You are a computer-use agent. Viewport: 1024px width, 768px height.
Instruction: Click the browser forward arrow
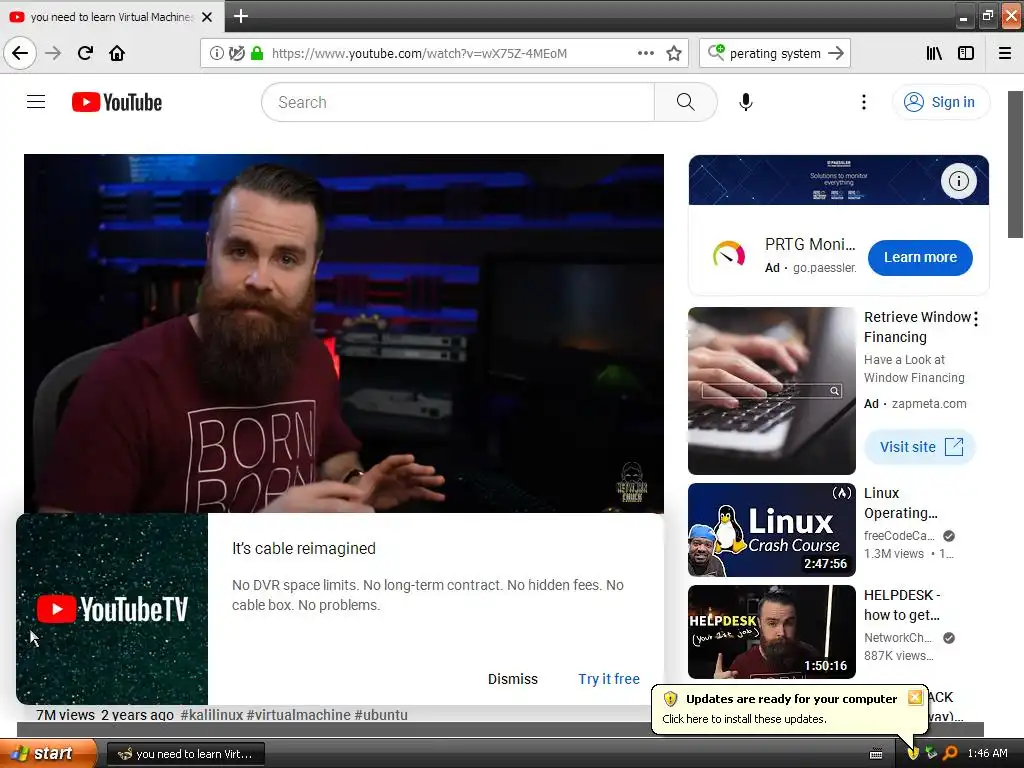[53, 54]
